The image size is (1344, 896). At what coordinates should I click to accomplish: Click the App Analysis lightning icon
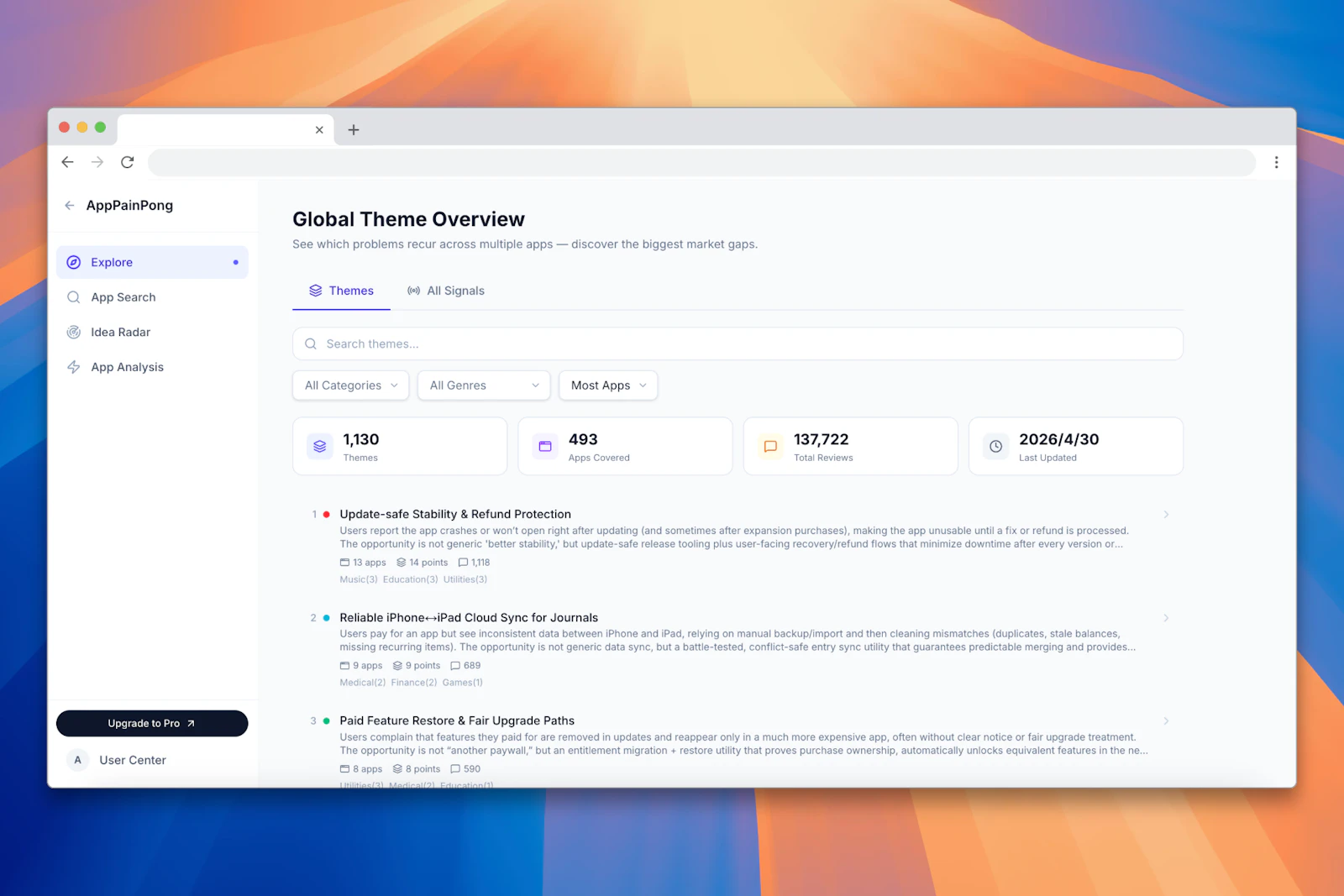tap(74, 367)
